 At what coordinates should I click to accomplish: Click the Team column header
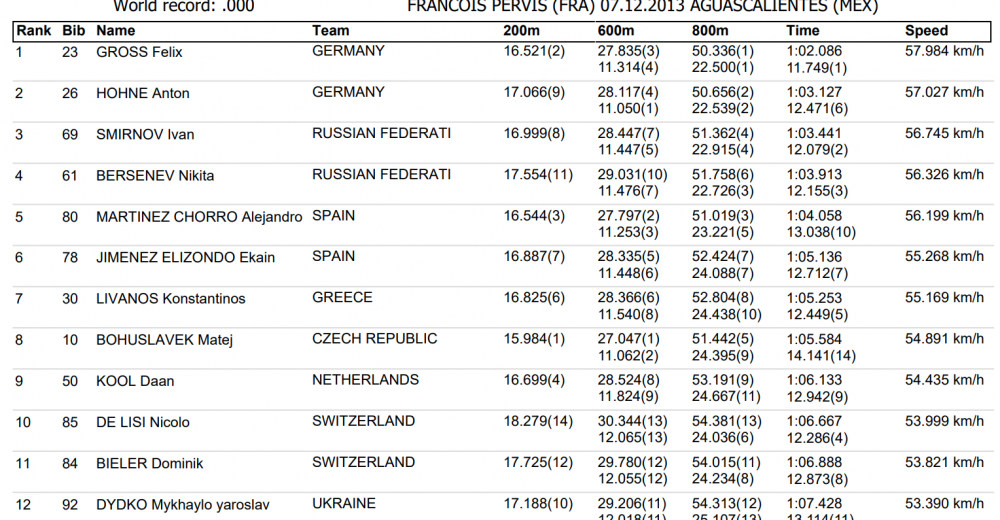pos(330,31)
